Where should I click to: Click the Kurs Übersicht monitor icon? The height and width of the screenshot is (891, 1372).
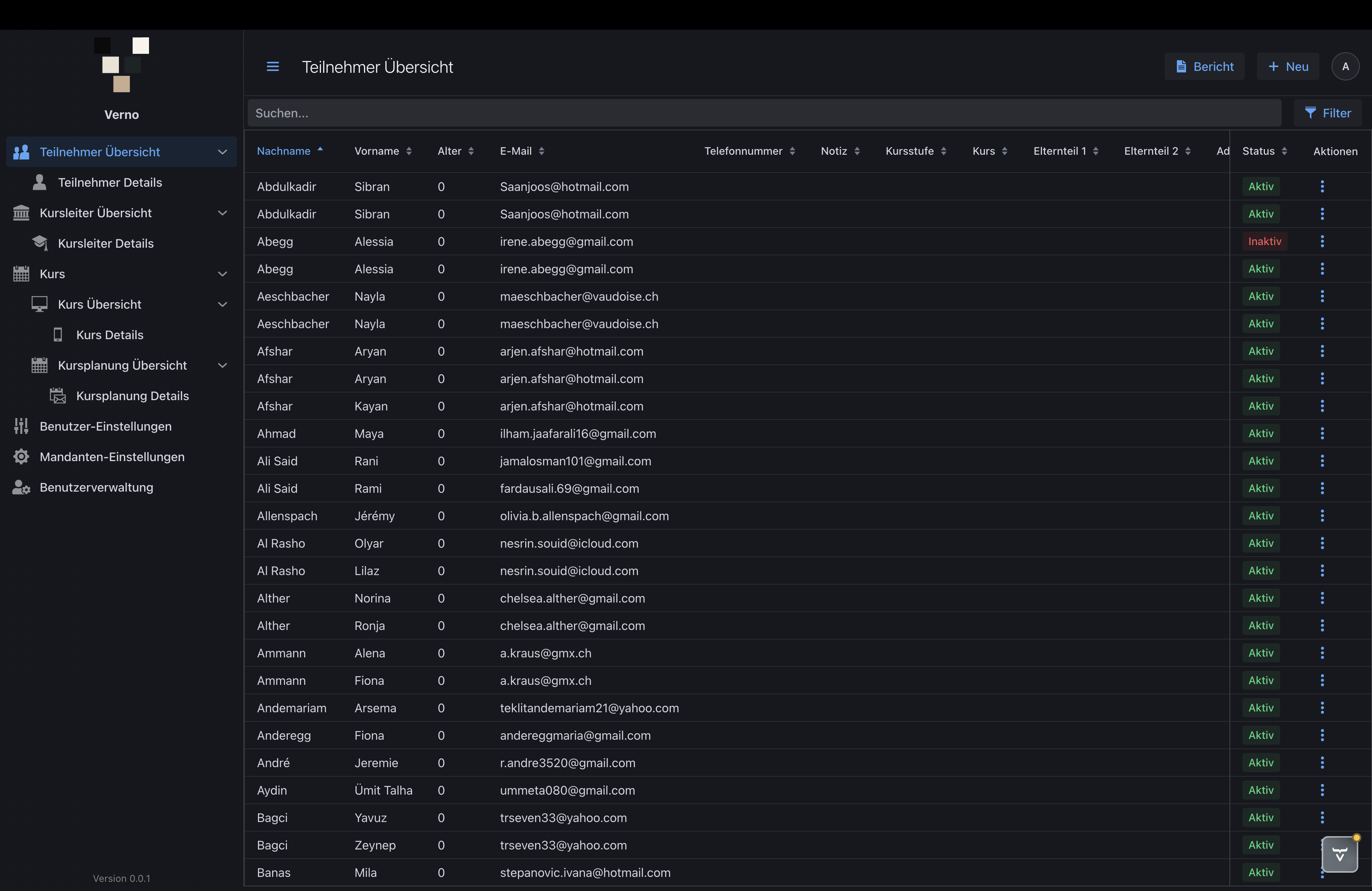point(39,304)
